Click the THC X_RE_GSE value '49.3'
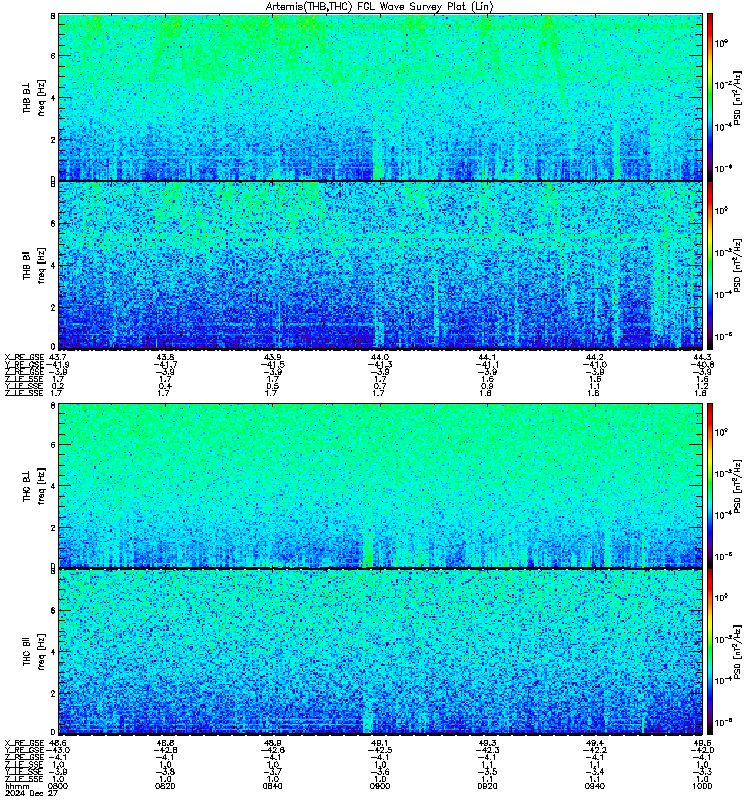The width and height of the screenshot is (750, 800). point(487,743)
